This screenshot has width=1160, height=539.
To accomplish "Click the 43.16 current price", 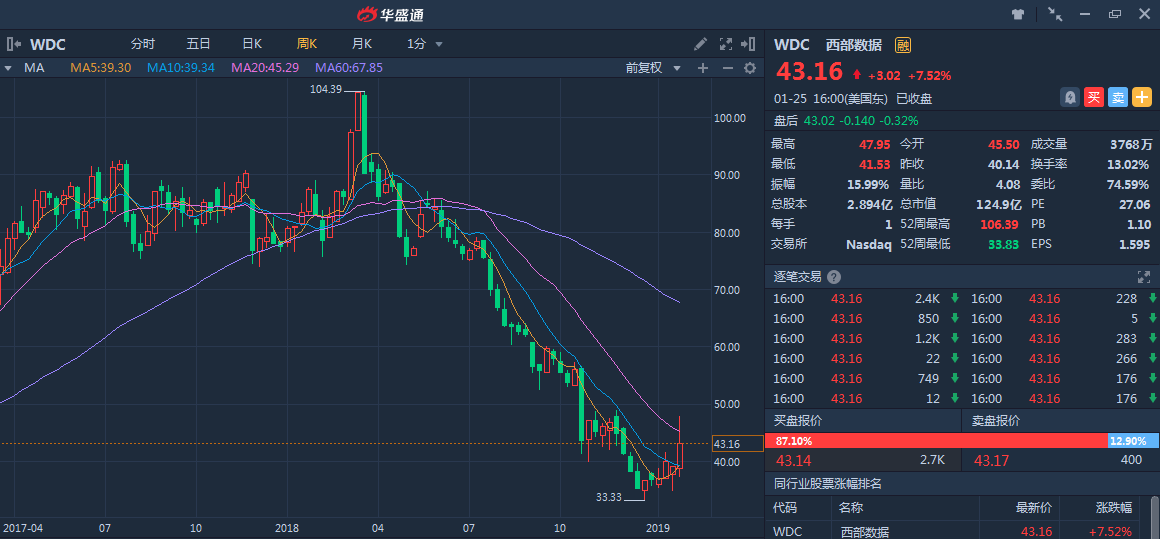I will pyautogui.click(x=809, y=72).
